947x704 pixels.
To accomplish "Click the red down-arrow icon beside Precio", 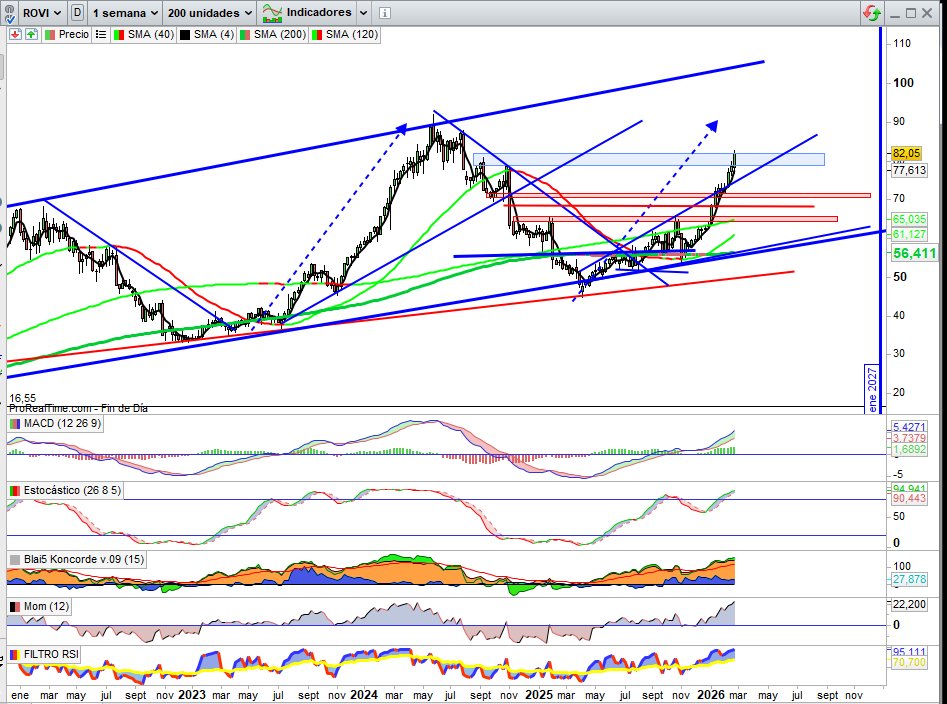I will coord(15,34).
